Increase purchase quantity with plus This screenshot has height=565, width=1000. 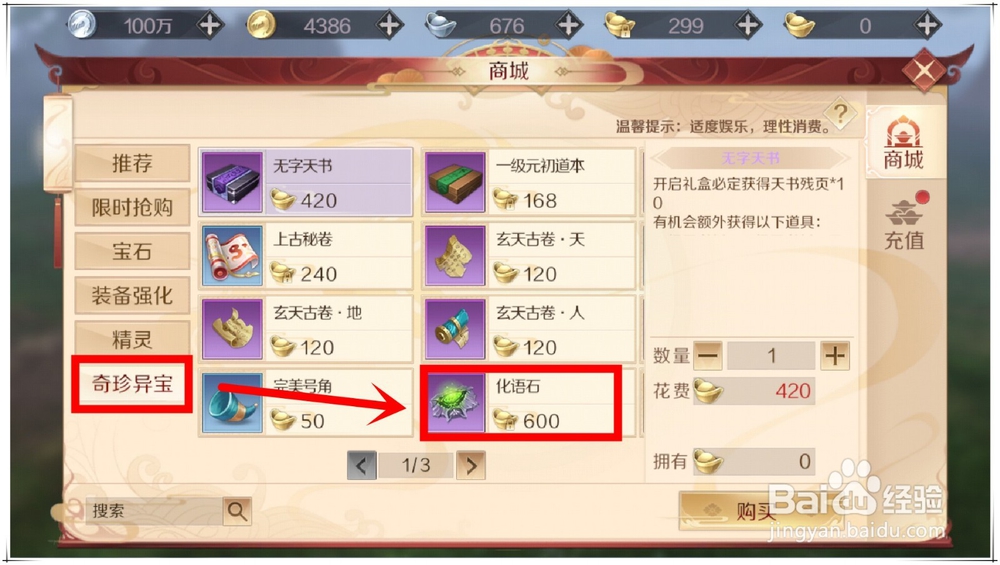point(835,355)
